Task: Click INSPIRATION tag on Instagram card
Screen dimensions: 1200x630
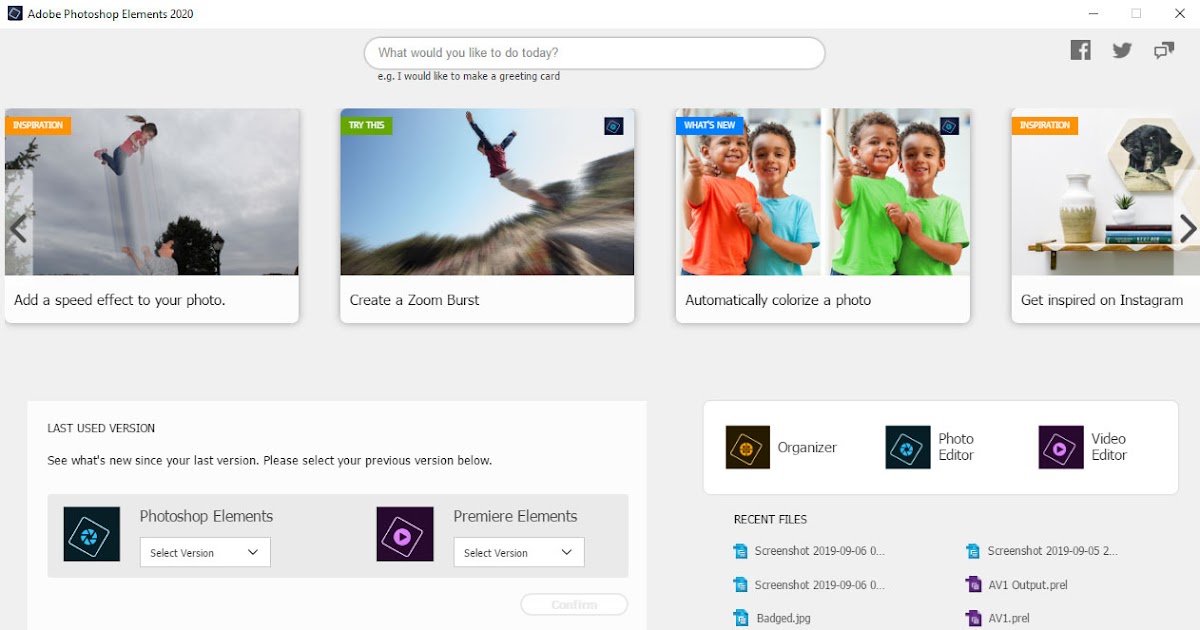Action: pyautogui.click(x=1045, y=126)
